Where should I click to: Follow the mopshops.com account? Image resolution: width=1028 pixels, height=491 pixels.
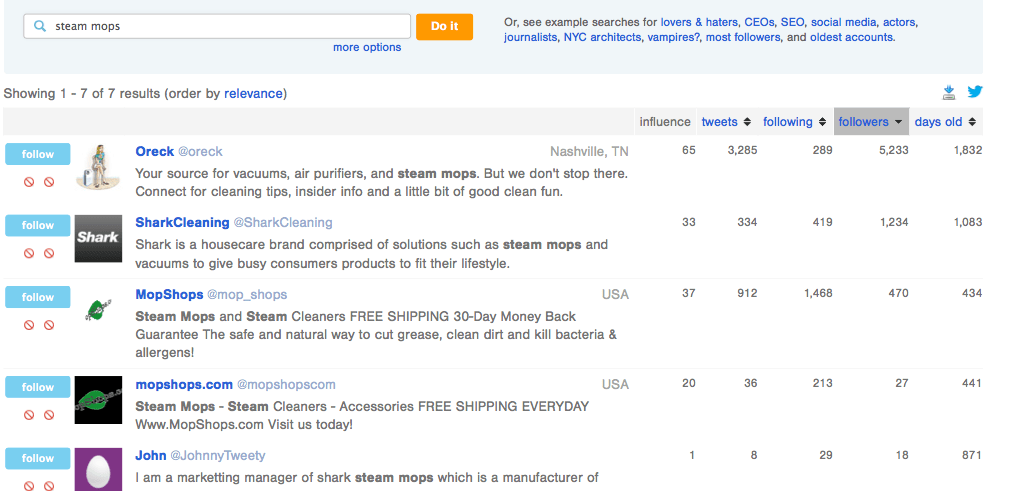pyautogui.click(x=37, y=387)
